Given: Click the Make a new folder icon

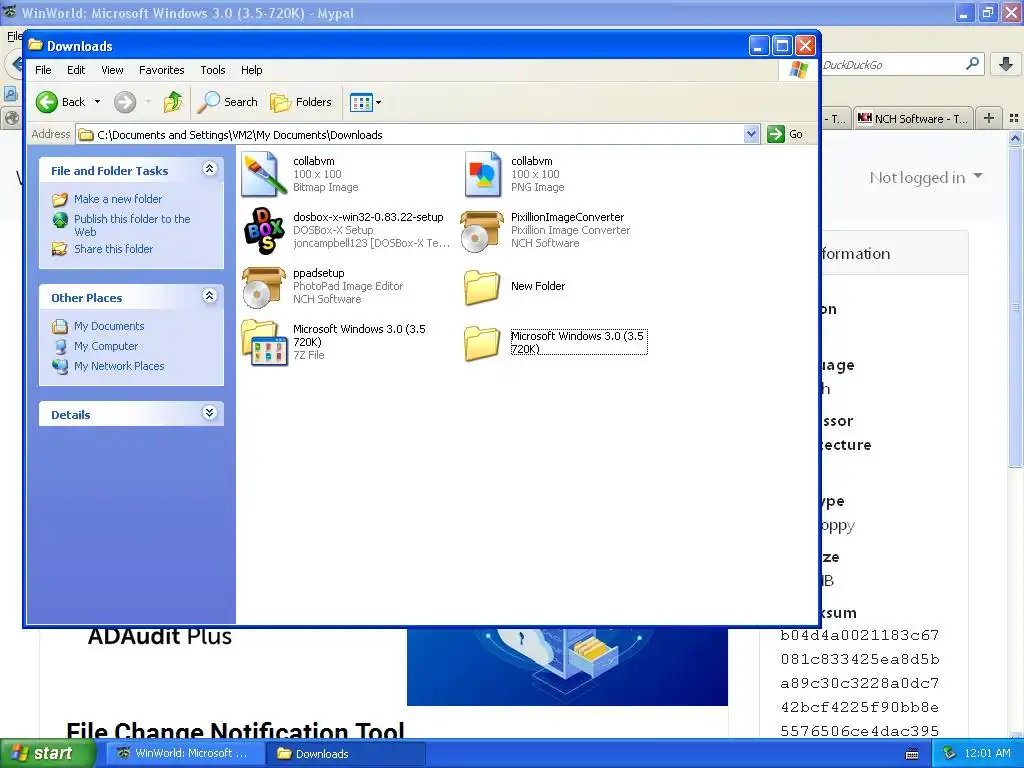Looking at the screenshot, I should click(60, 199).
